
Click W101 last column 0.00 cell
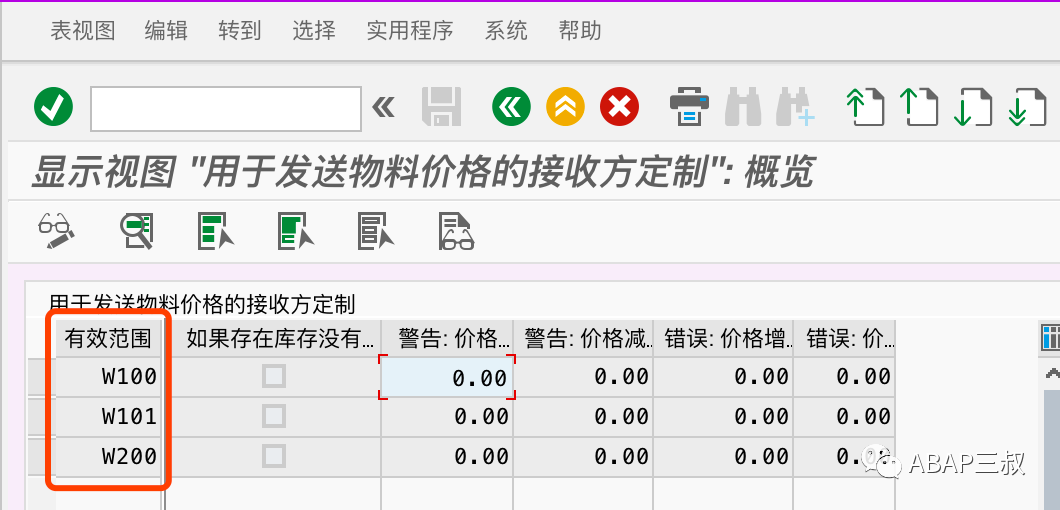[x=844, y=417]
